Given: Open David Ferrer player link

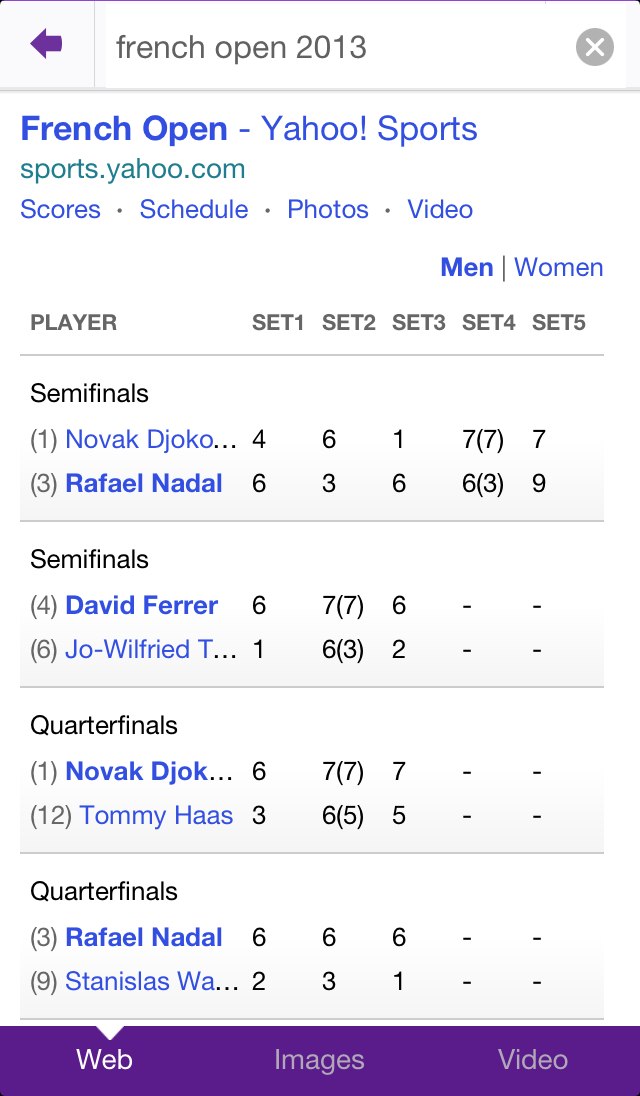Looking at the screenshot, I should (x=141, y=605).
